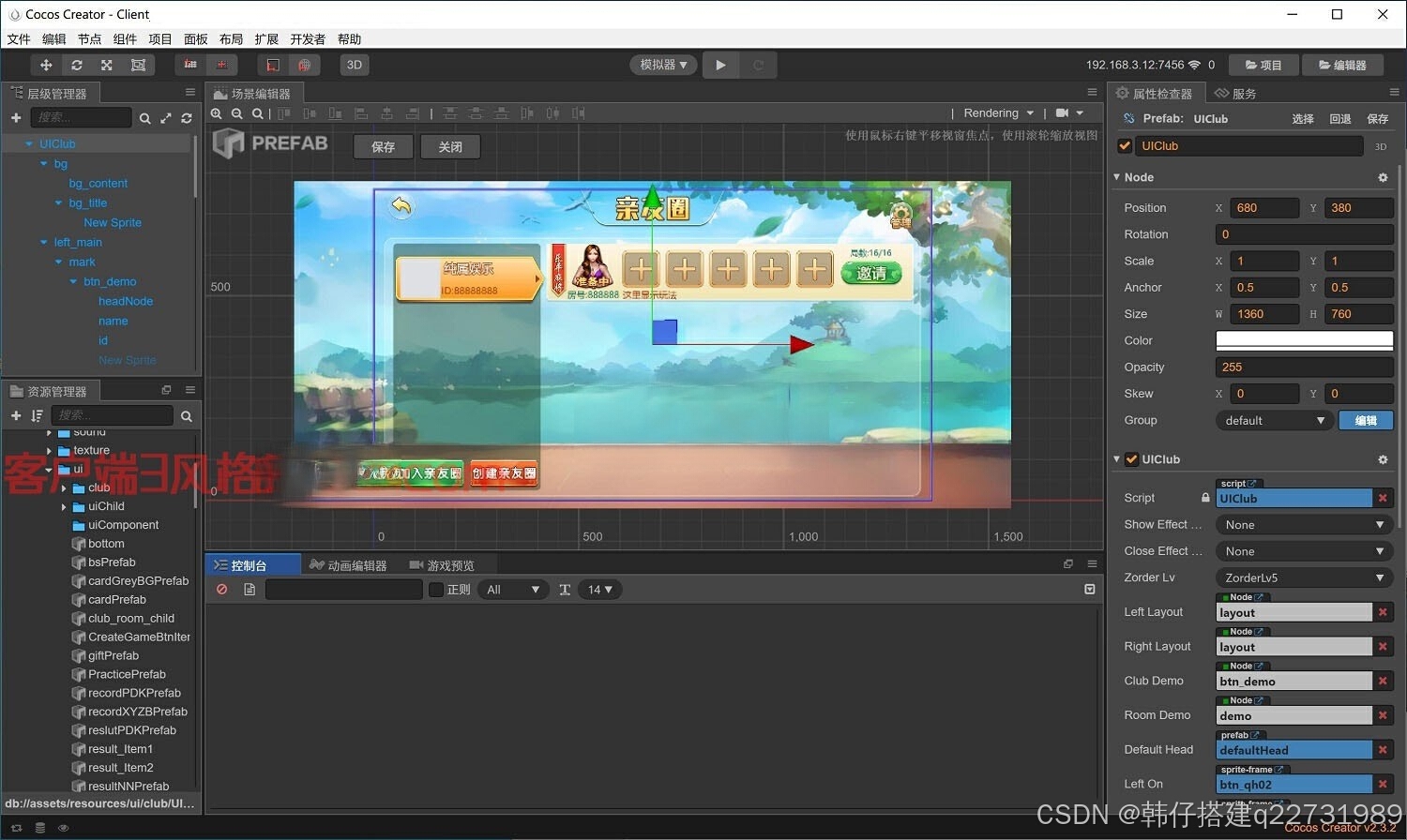
Task: Play the preview in simulator
Action: click(x=720, y=65)
